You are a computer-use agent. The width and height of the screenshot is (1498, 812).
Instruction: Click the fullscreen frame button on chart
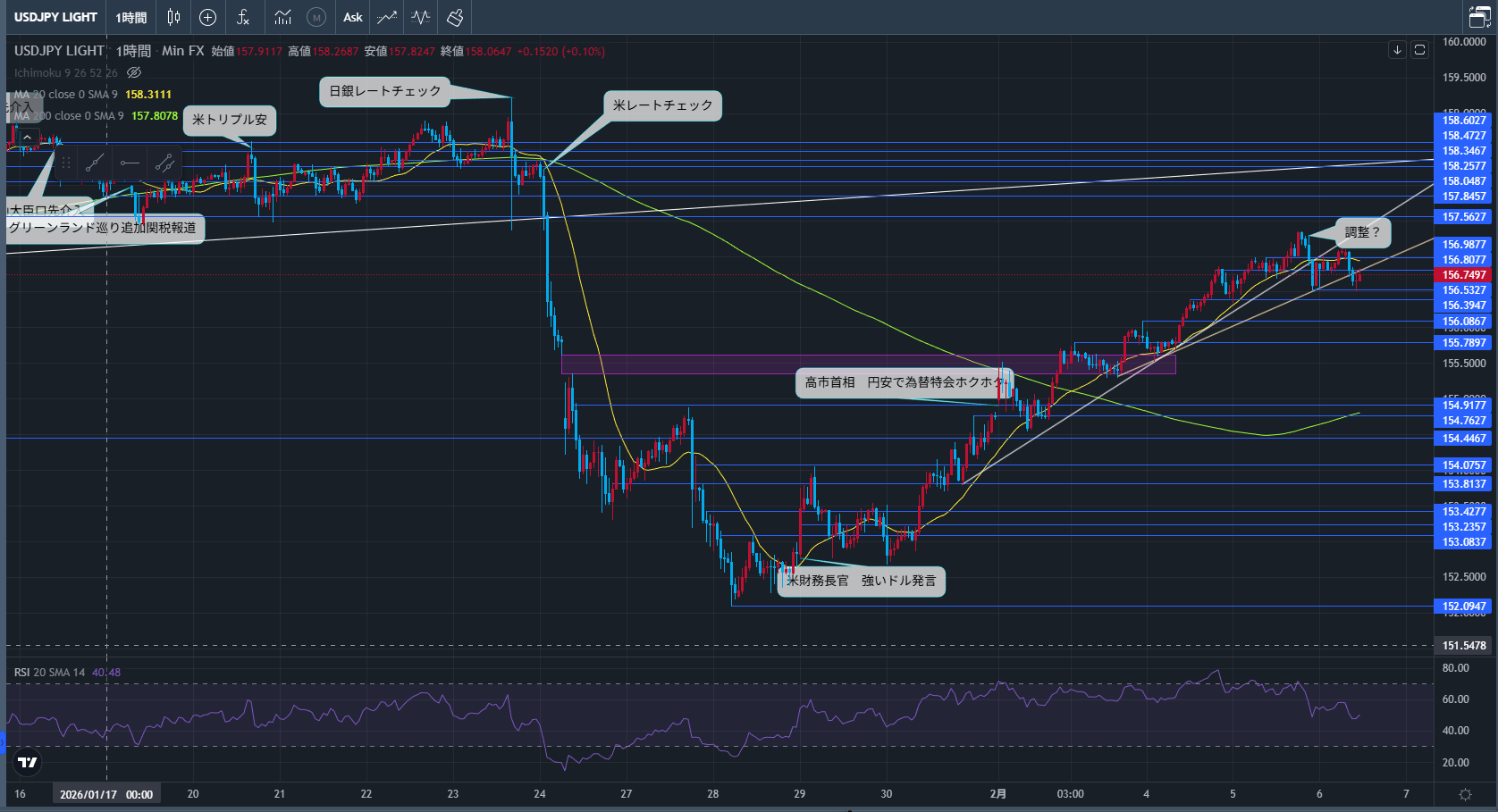(1418, 50)
